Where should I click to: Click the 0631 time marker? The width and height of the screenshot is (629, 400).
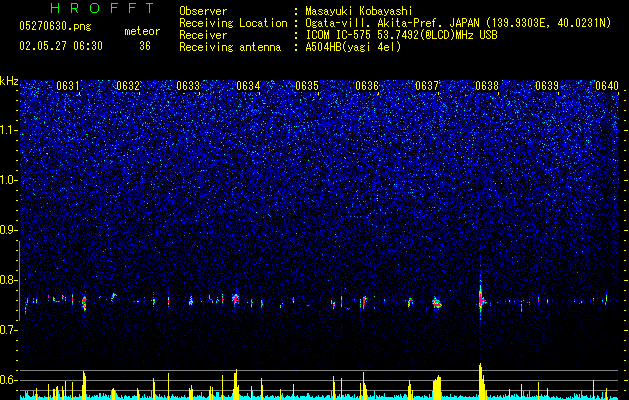click(x=67, y=86)
